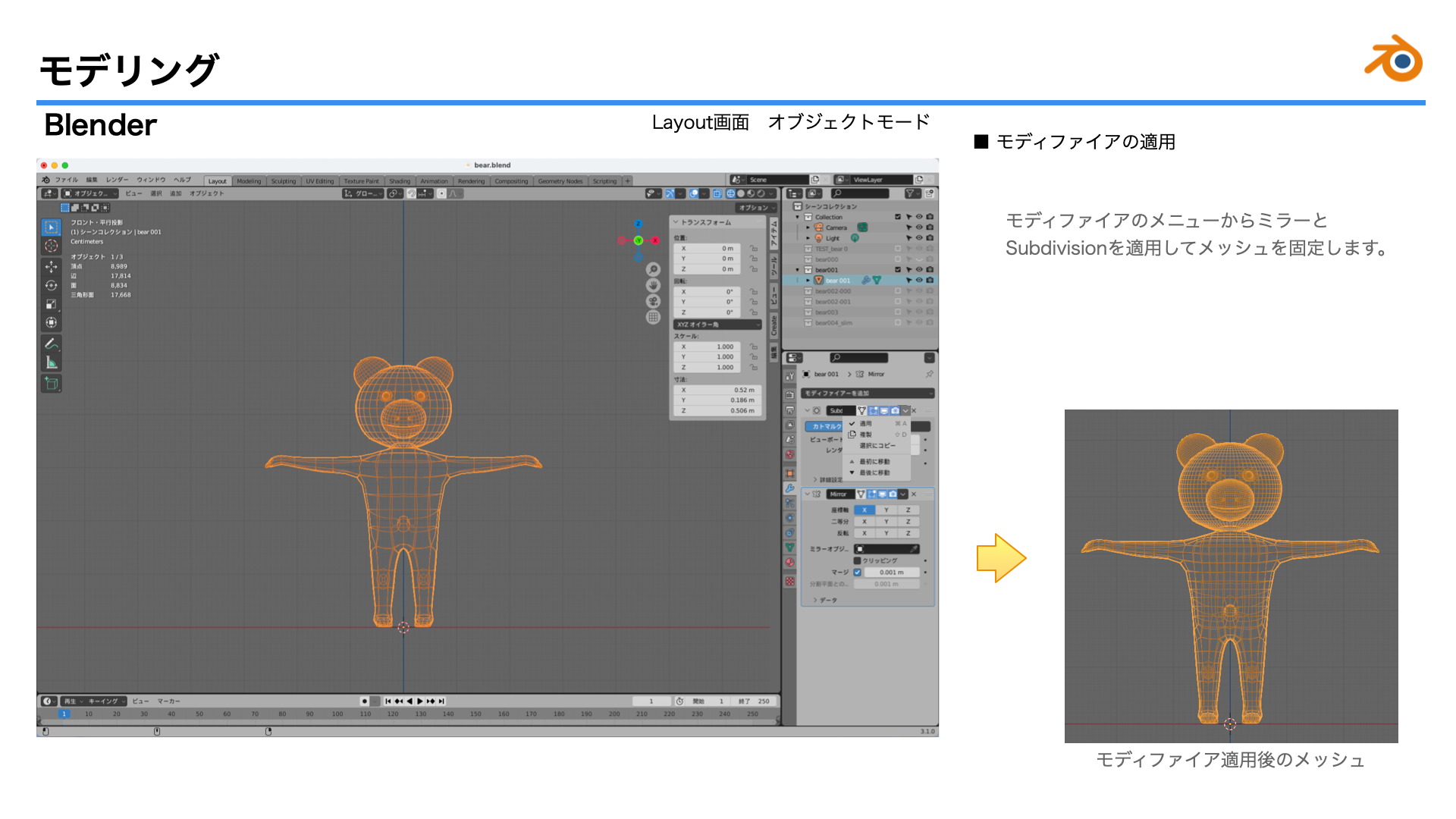This screenshot has width=1456, height=819.
Task: Toggle camera view icon in viewport
Action: point(653,301)
